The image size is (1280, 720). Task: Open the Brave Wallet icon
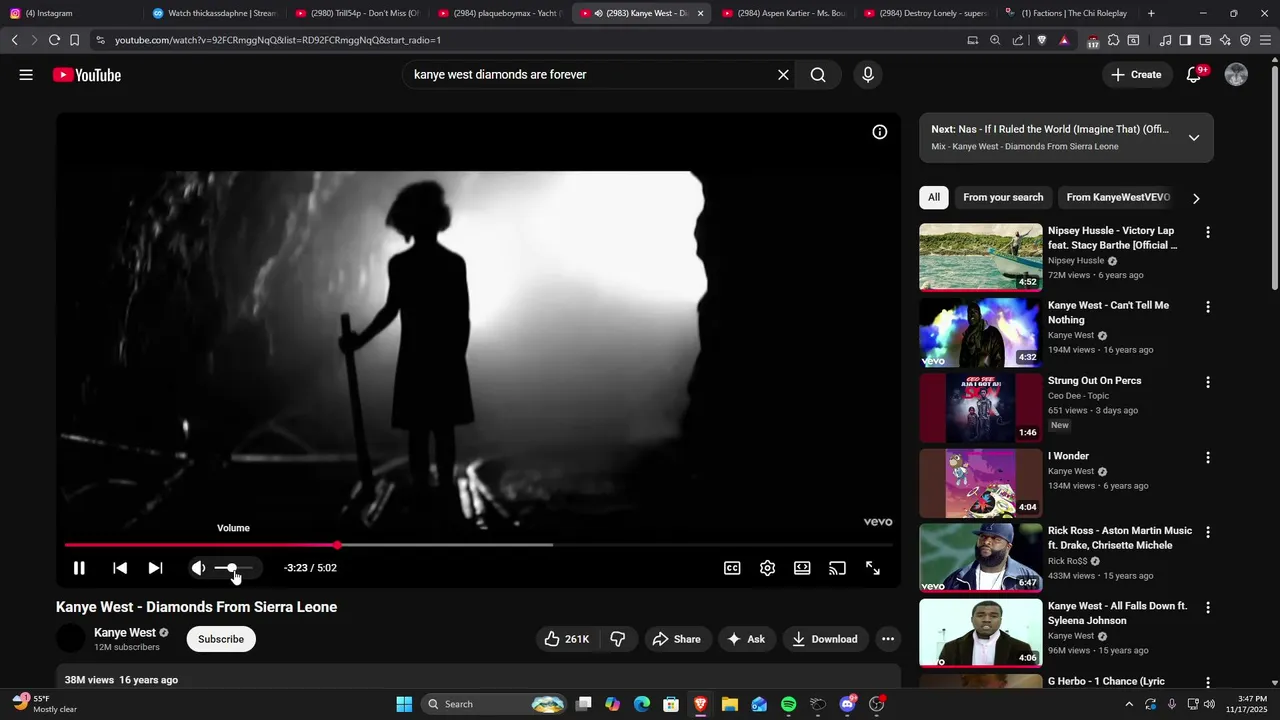coord(1205,40)
